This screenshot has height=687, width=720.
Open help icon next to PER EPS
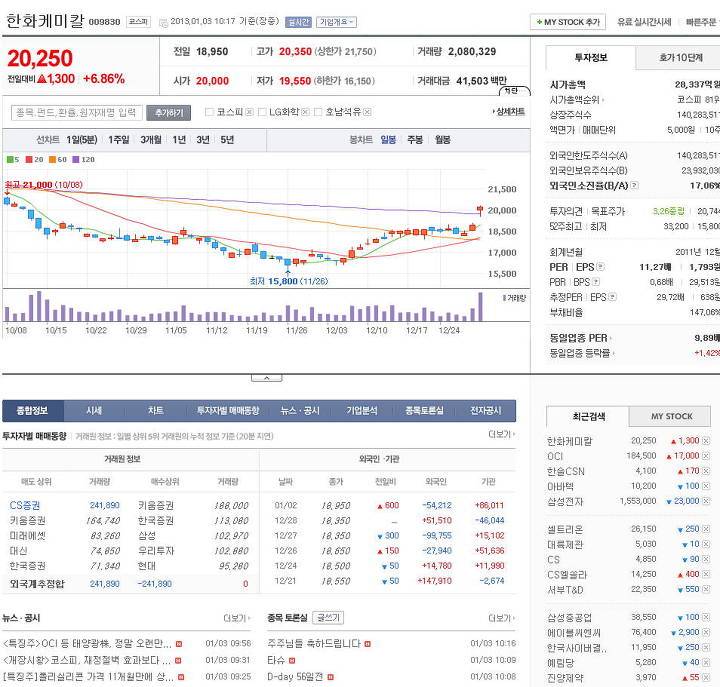pyautogui.click(x=600, y=267)
